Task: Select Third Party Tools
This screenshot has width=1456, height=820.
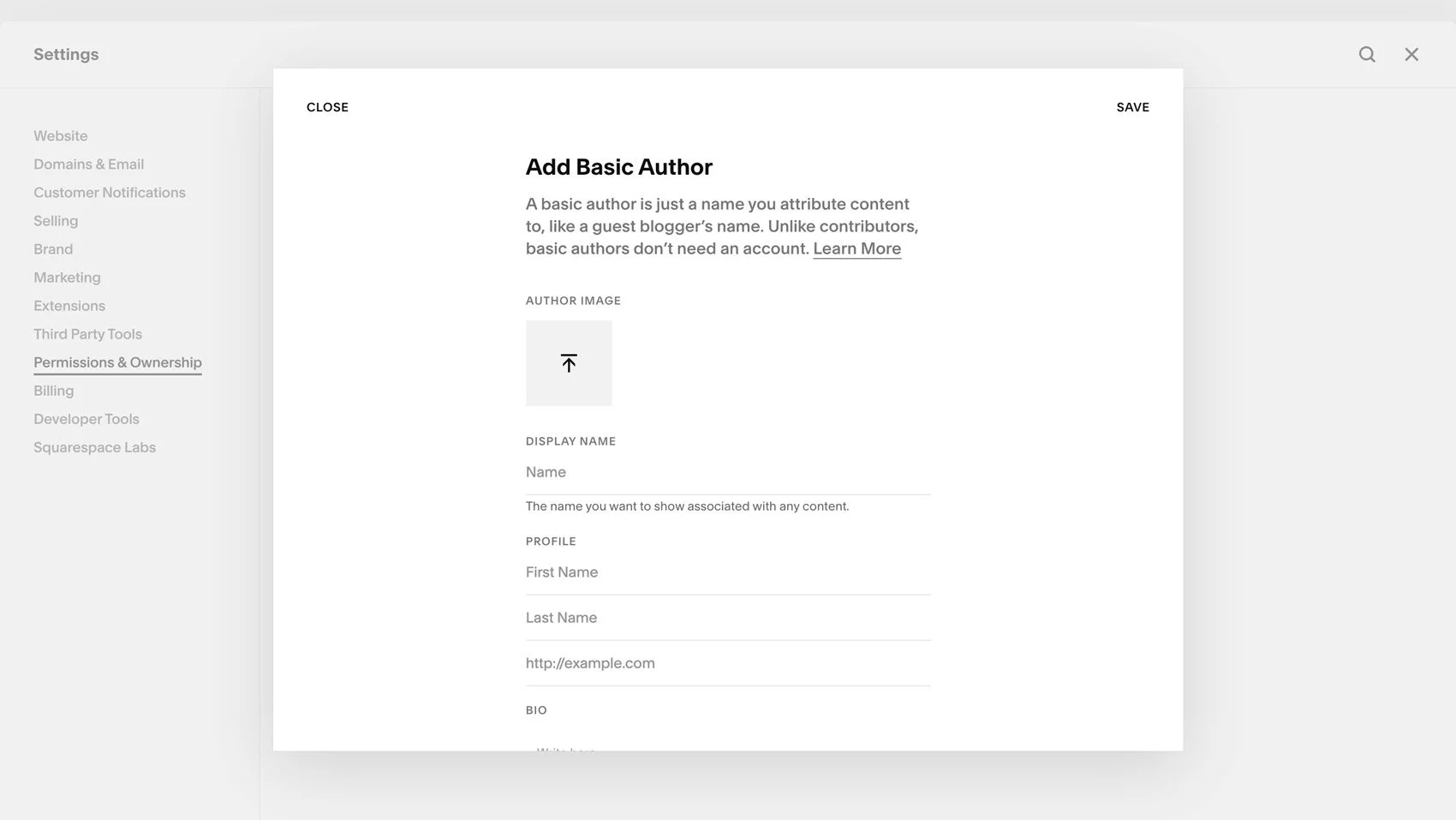Action: pyautogui.click(x=88, y=334)
